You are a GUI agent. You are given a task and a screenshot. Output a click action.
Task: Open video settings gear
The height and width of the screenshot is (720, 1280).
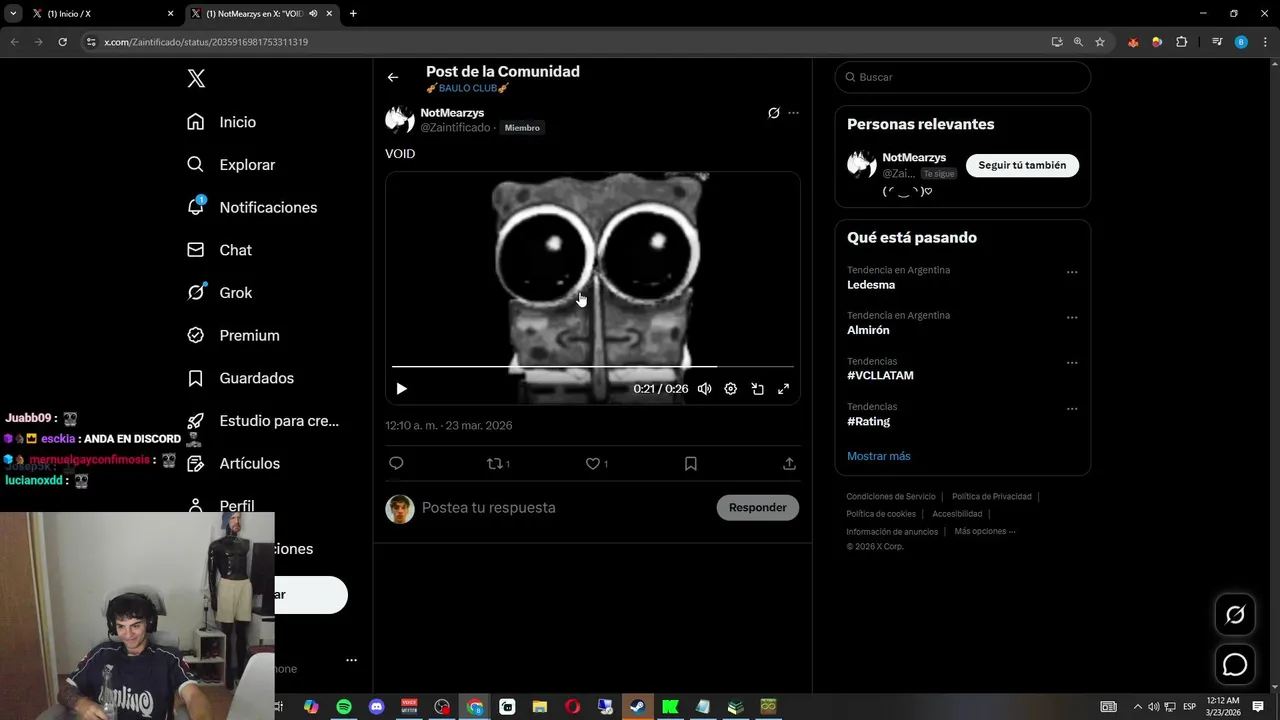pyautogui.click(x=730, y=389)
